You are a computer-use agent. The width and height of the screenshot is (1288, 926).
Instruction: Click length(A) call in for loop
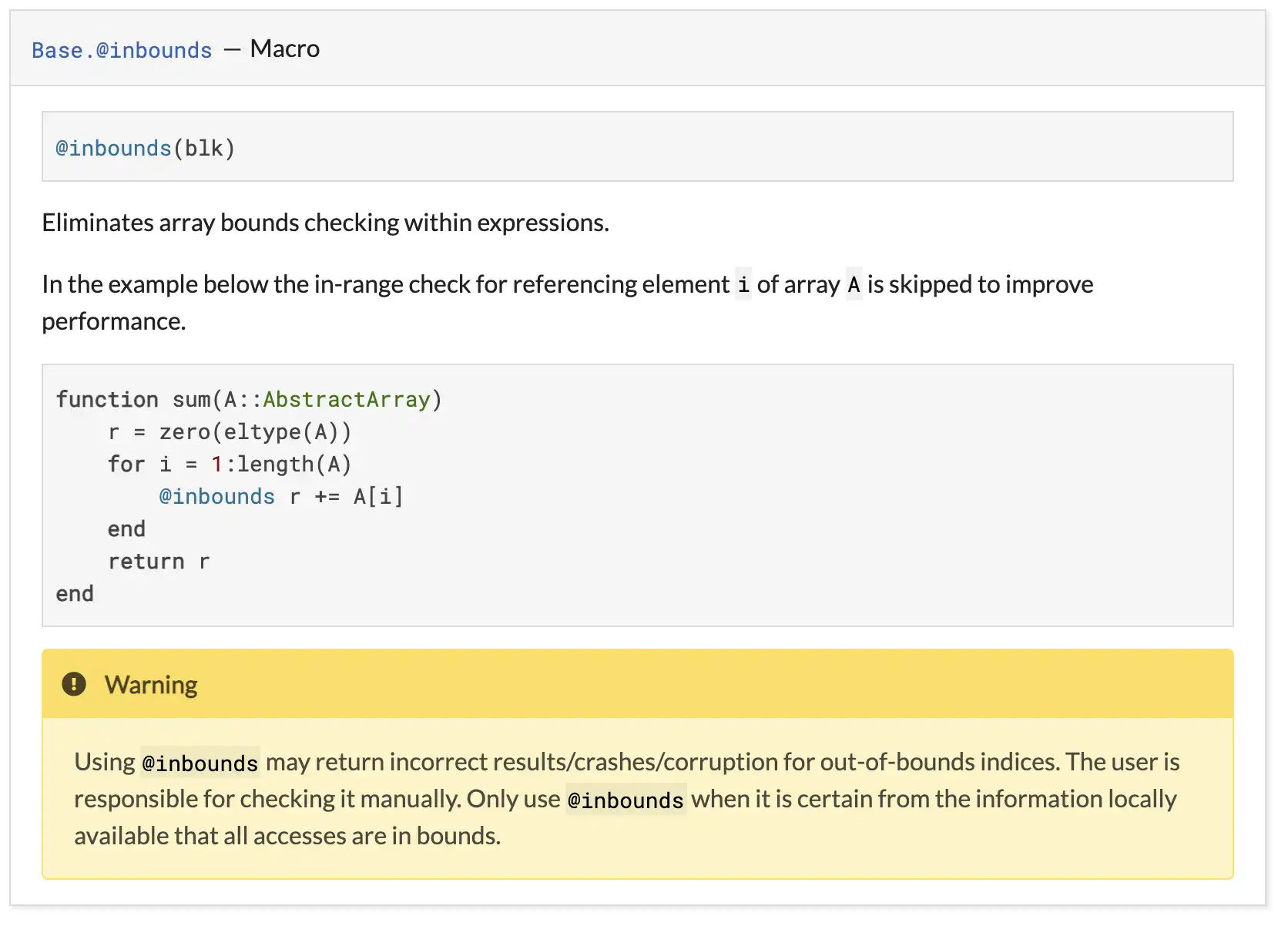294,464
